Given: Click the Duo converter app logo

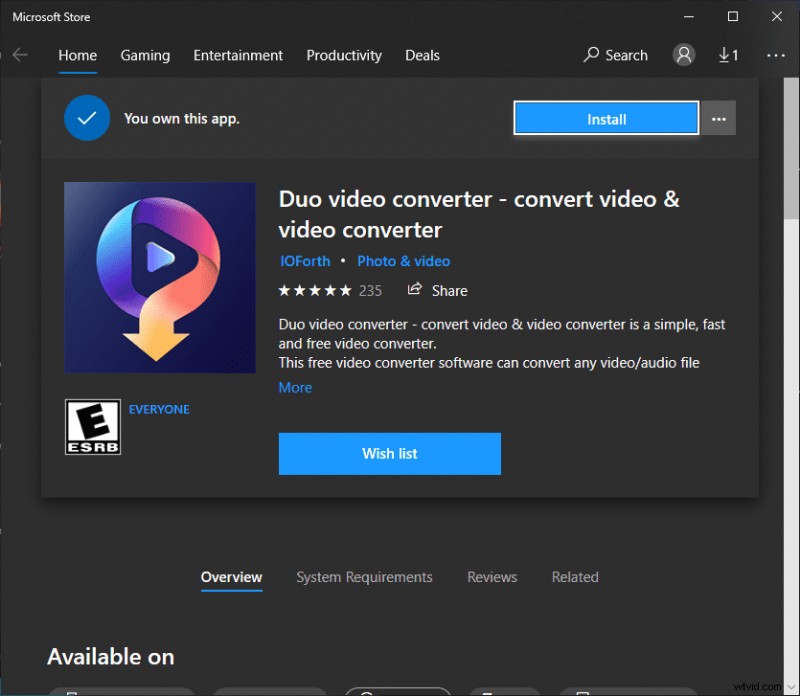Looking at the screenshot, I should (159, 277).
